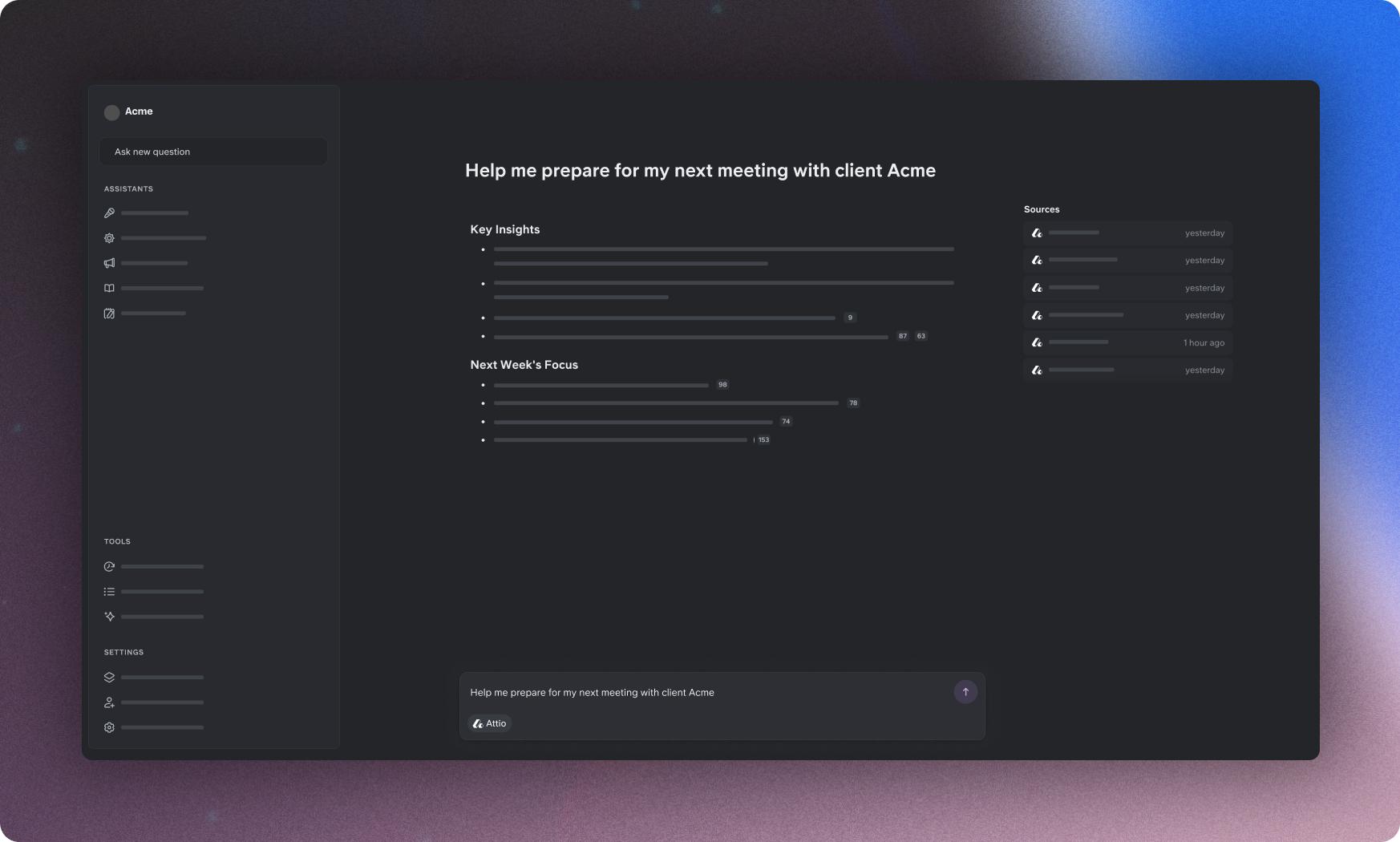Click the Key Insights heading
The width and height of the screenshot is (1400, 842).
pyautogui.click(x=505, y=229)
